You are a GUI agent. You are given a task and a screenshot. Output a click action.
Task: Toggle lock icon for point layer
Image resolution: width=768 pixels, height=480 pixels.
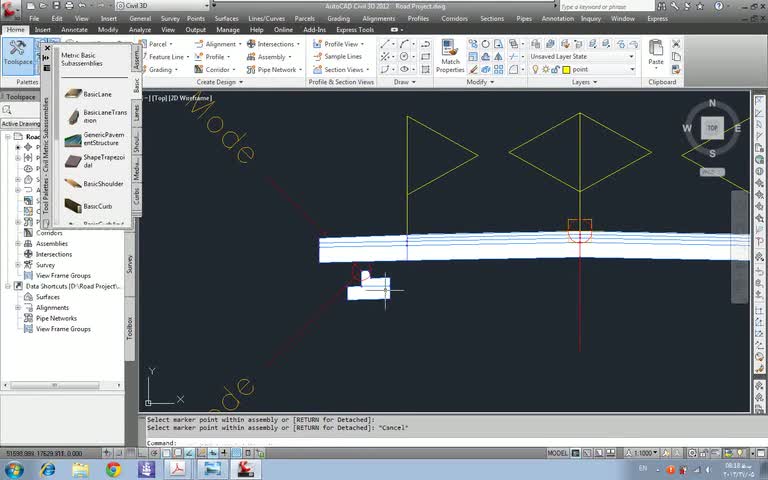555,70
